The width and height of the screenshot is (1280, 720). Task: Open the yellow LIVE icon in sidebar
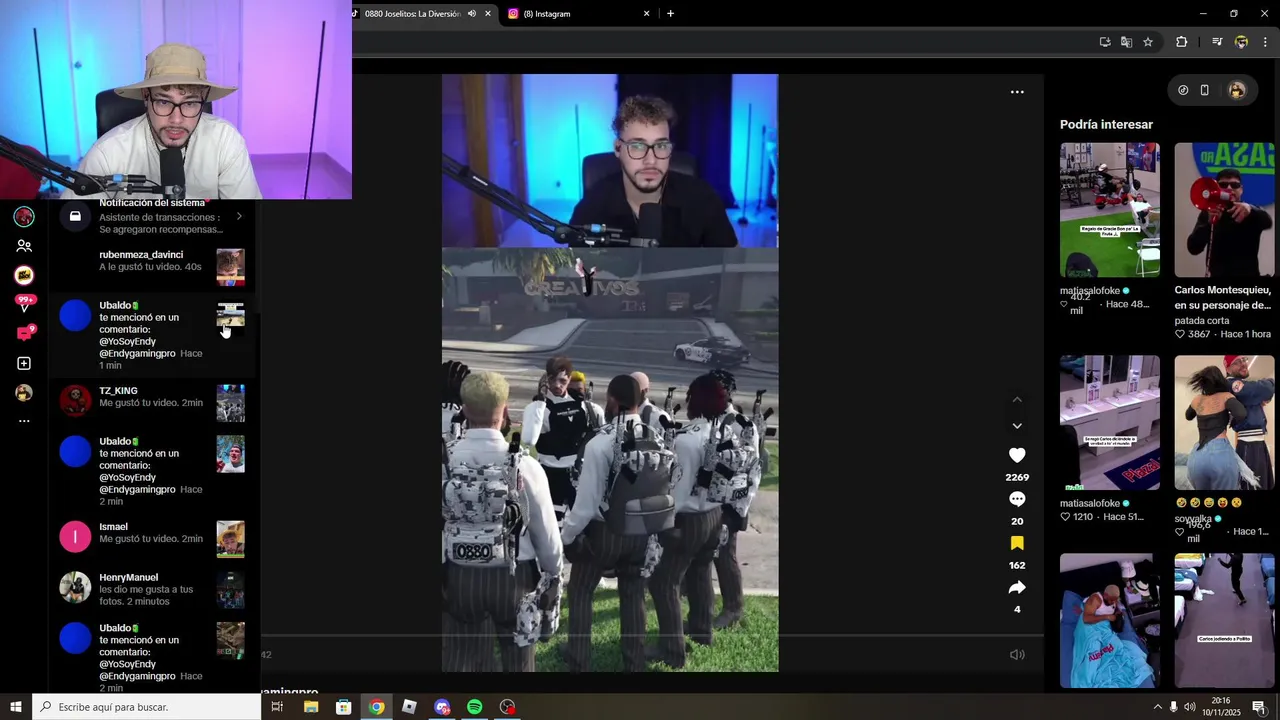[24, 275]
